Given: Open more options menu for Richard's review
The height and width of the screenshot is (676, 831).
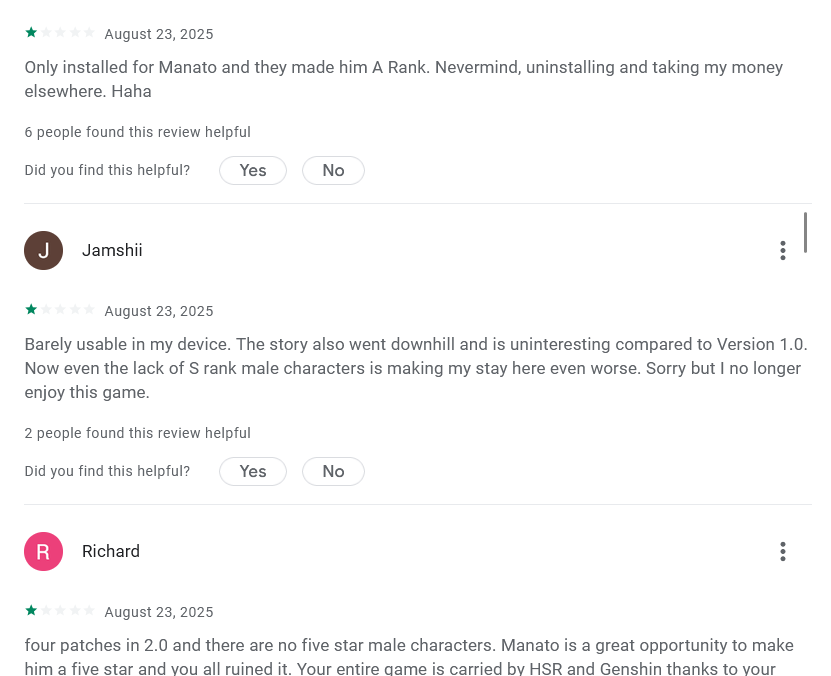Looking at the screenshot, I should point(782,551).
